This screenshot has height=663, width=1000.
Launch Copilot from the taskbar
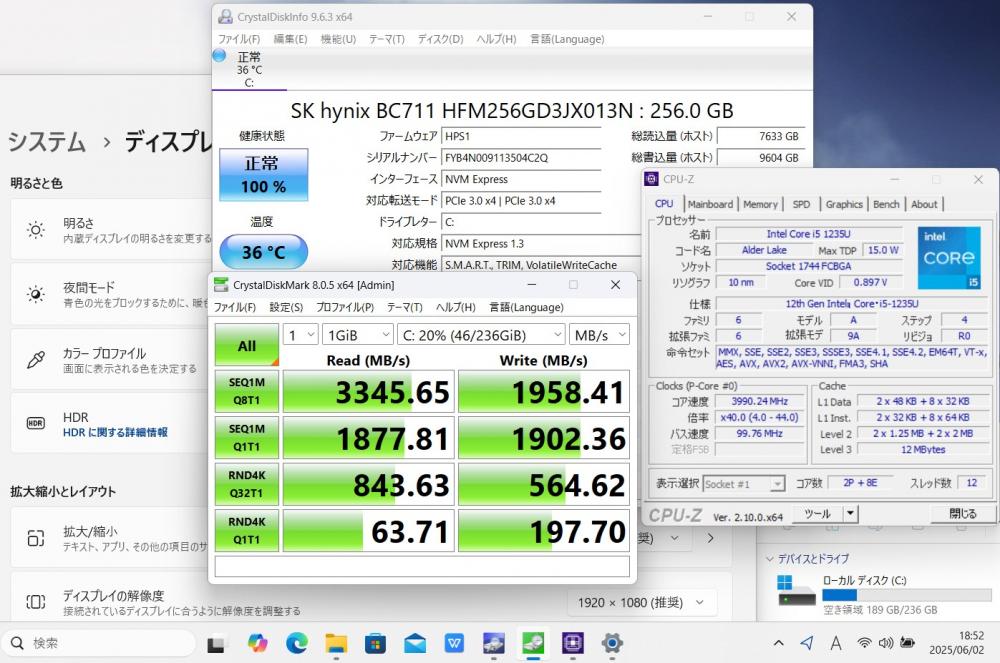click(257, 644)
